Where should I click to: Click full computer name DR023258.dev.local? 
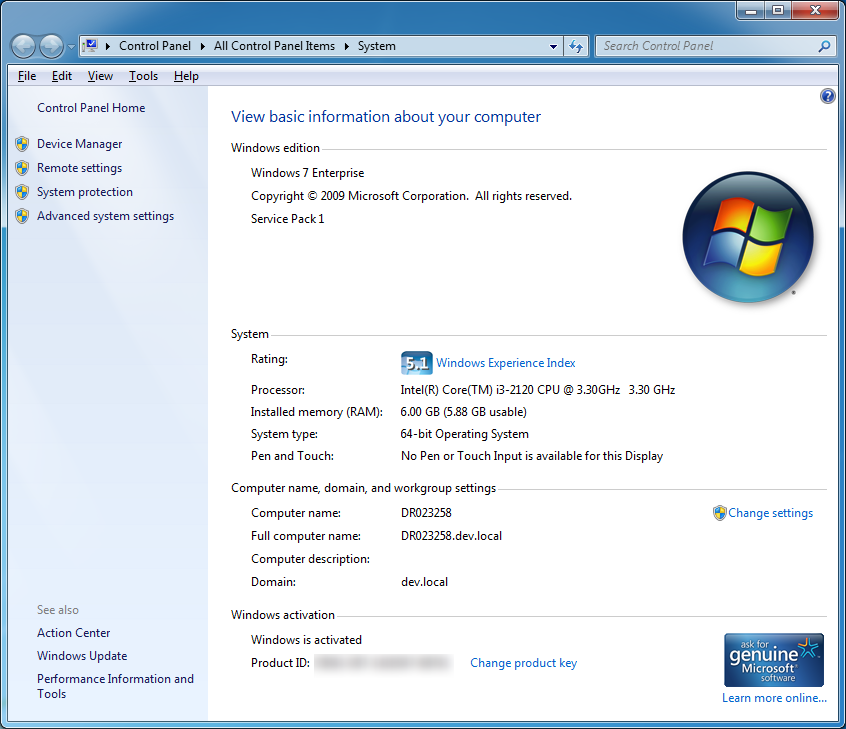tap(452, 536)
